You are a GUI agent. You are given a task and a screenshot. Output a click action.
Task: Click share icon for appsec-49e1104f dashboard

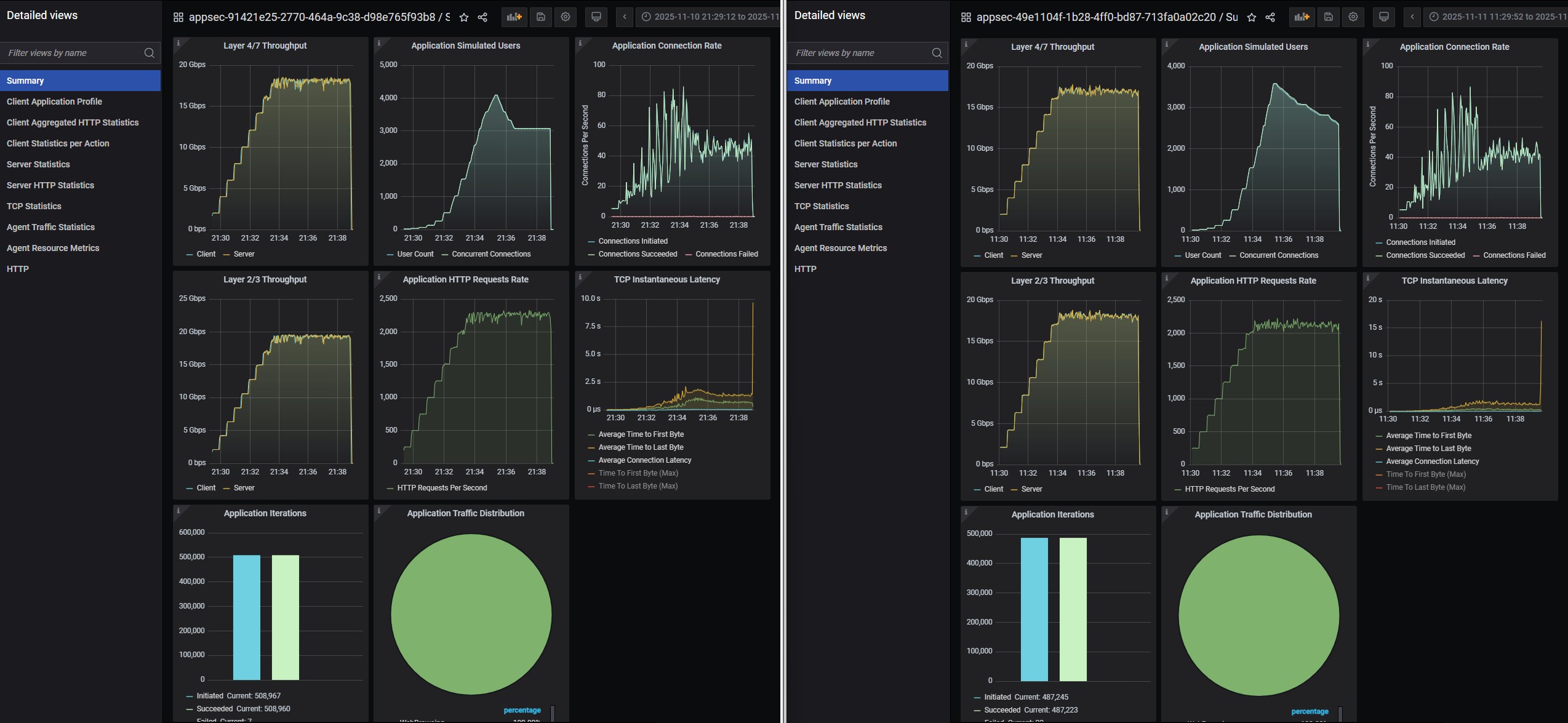1270,17
